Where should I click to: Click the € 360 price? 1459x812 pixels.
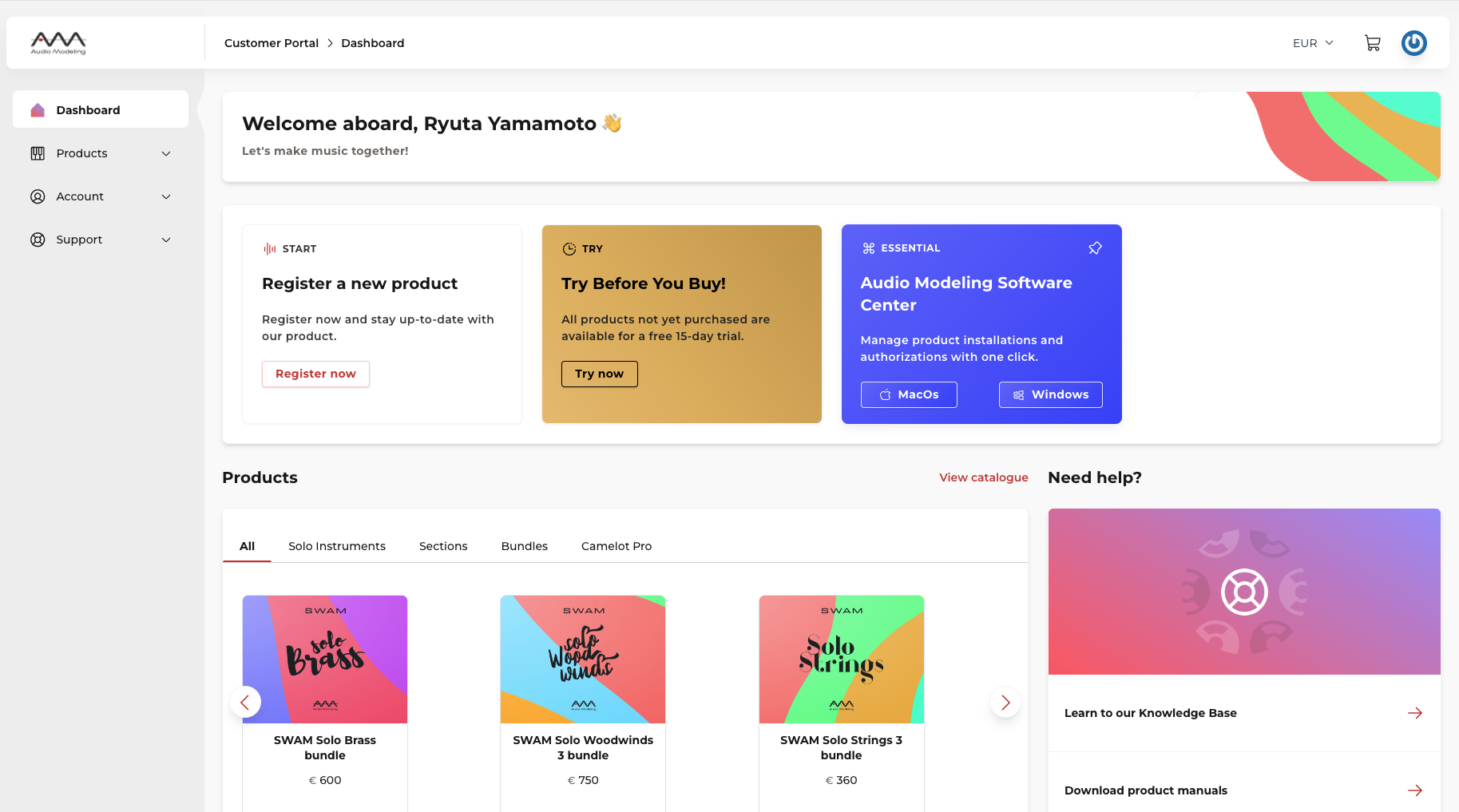(842, 780)
